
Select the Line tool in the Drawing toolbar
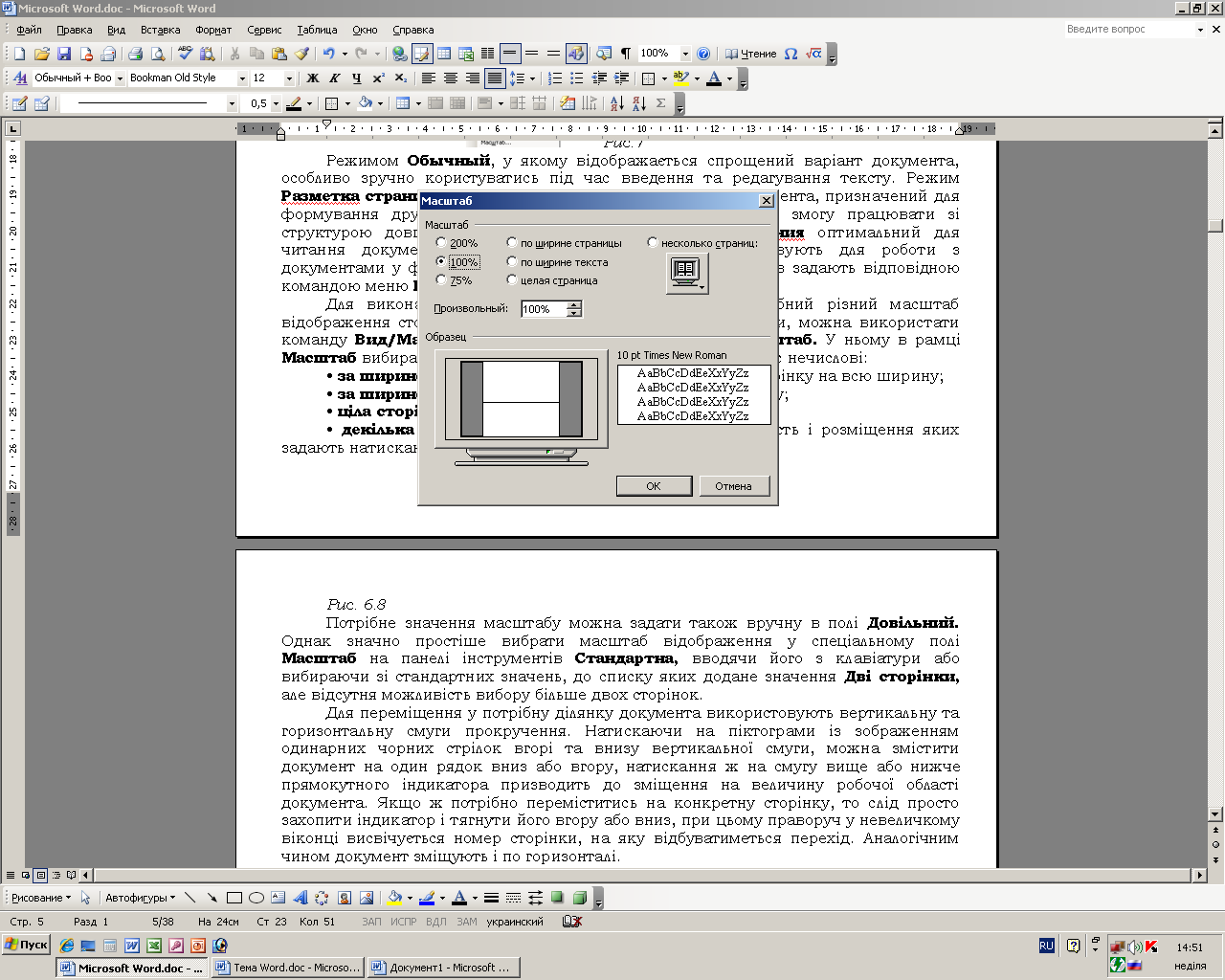tap(189, 898)
